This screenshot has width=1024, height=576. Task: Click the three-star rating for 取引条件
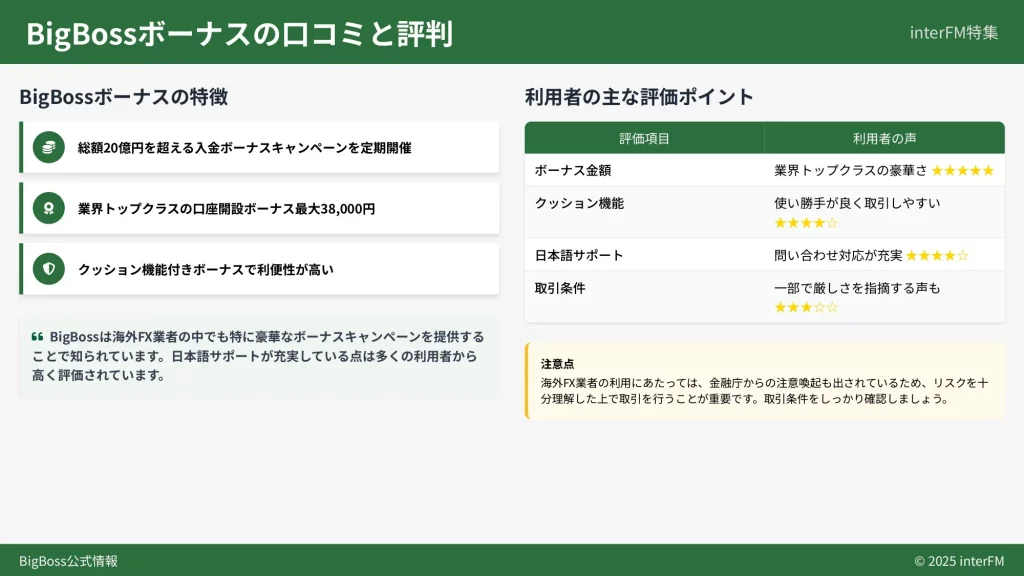[x=806, y=307]
